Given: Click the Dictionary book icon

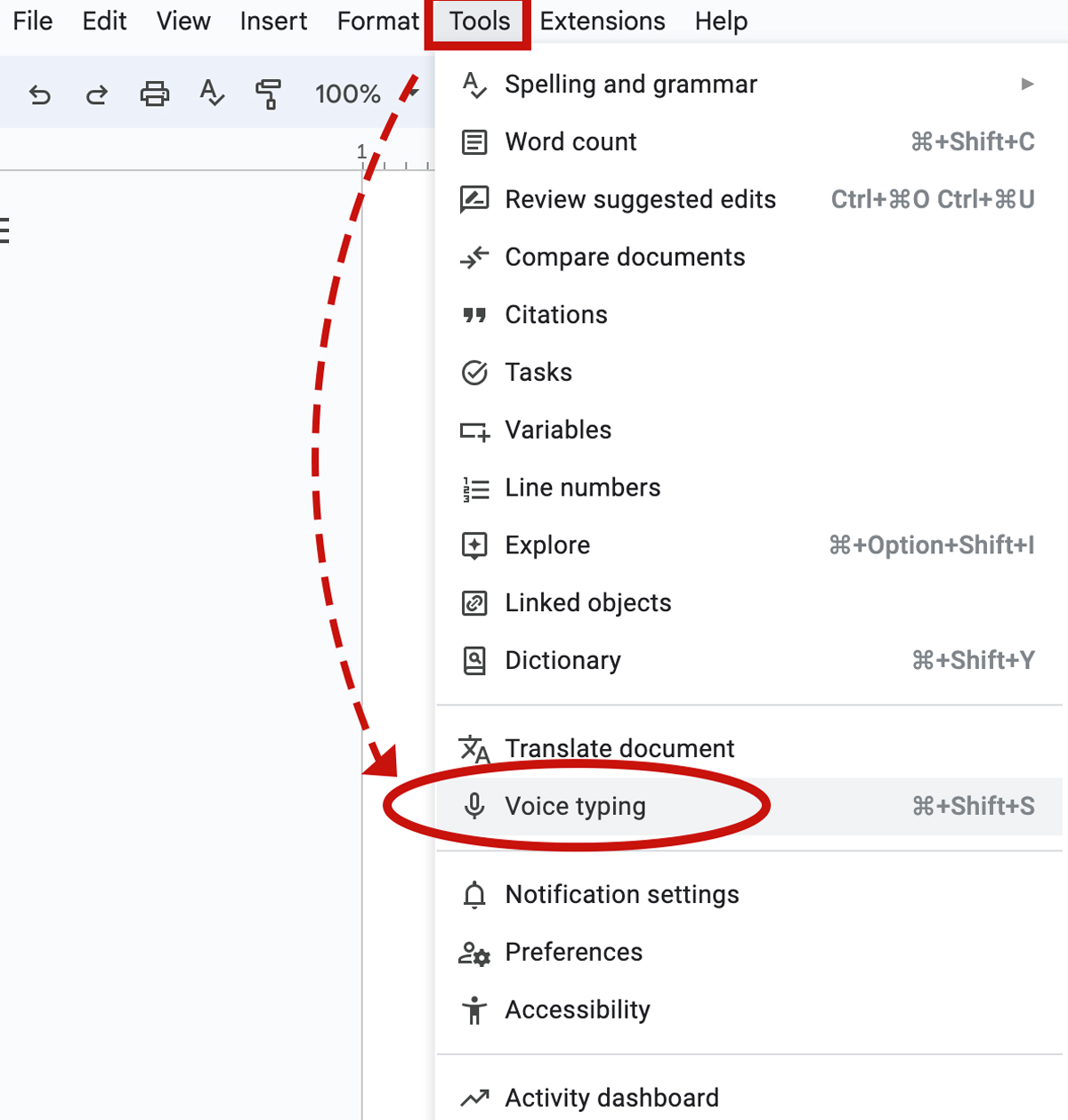Looking at the screenshot, I should (474, 661).
